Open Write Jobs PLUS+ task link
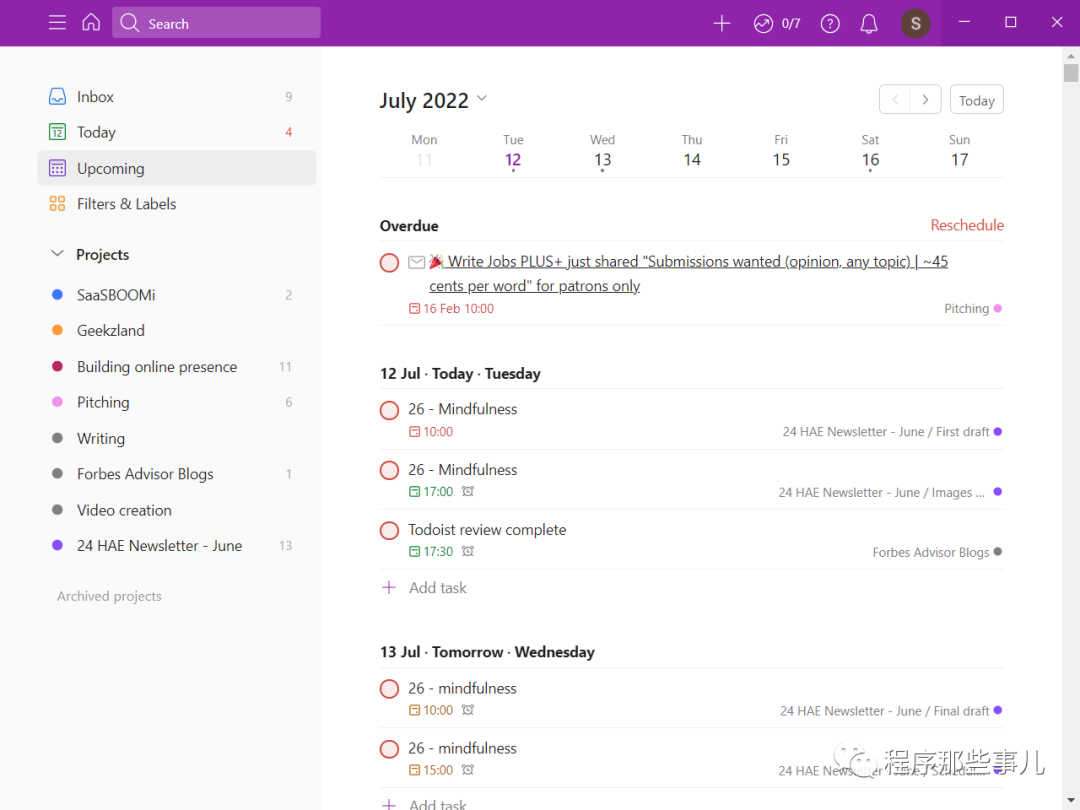 pos(689,273)
